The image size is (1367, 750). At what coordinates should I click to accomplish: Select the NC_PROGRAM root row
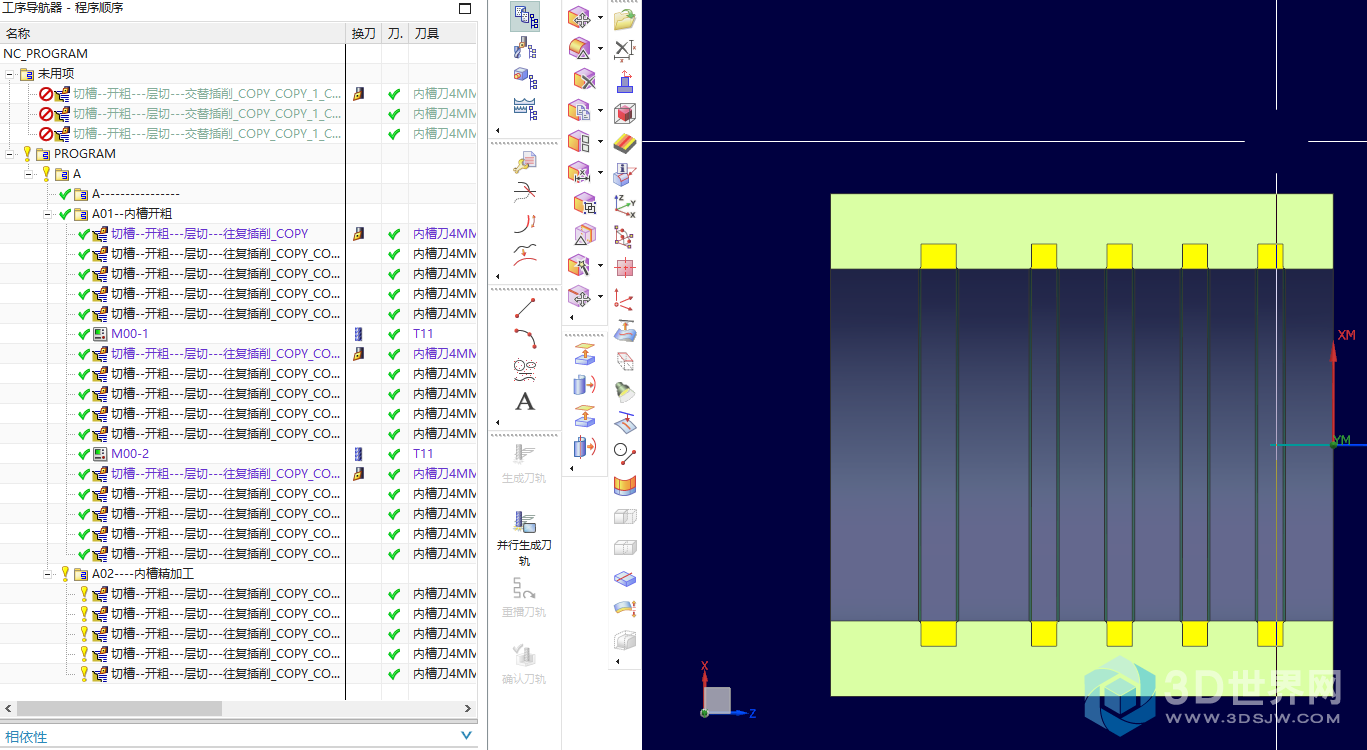tap(238, 54)
